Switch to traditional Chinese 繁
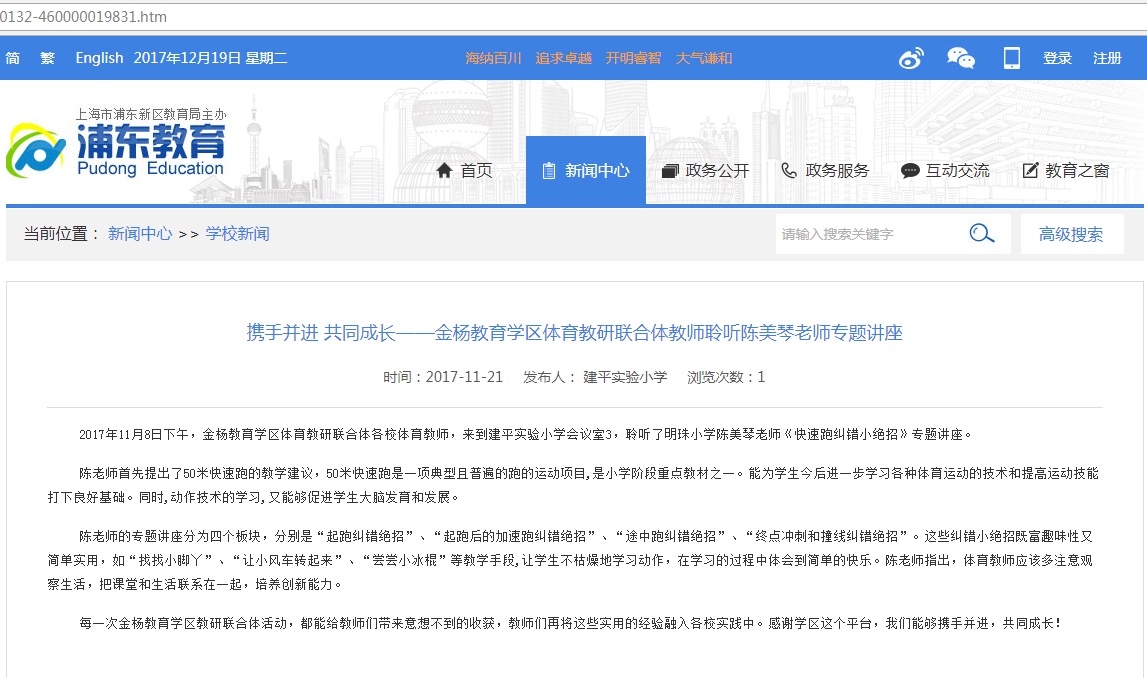1147x678 pixels. click(x=48, y=58)
